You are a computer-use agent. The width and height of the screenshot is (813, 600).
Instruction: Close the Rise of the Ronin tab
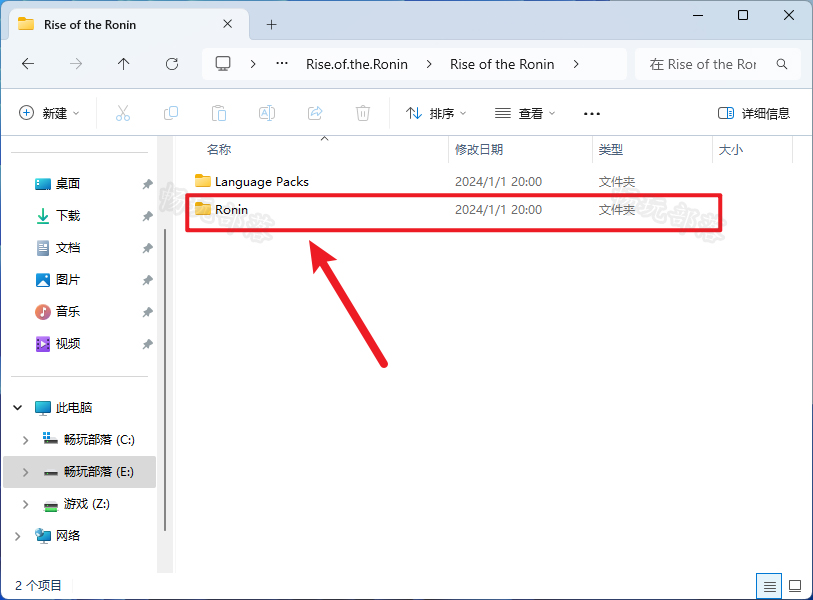click(227, 24)
